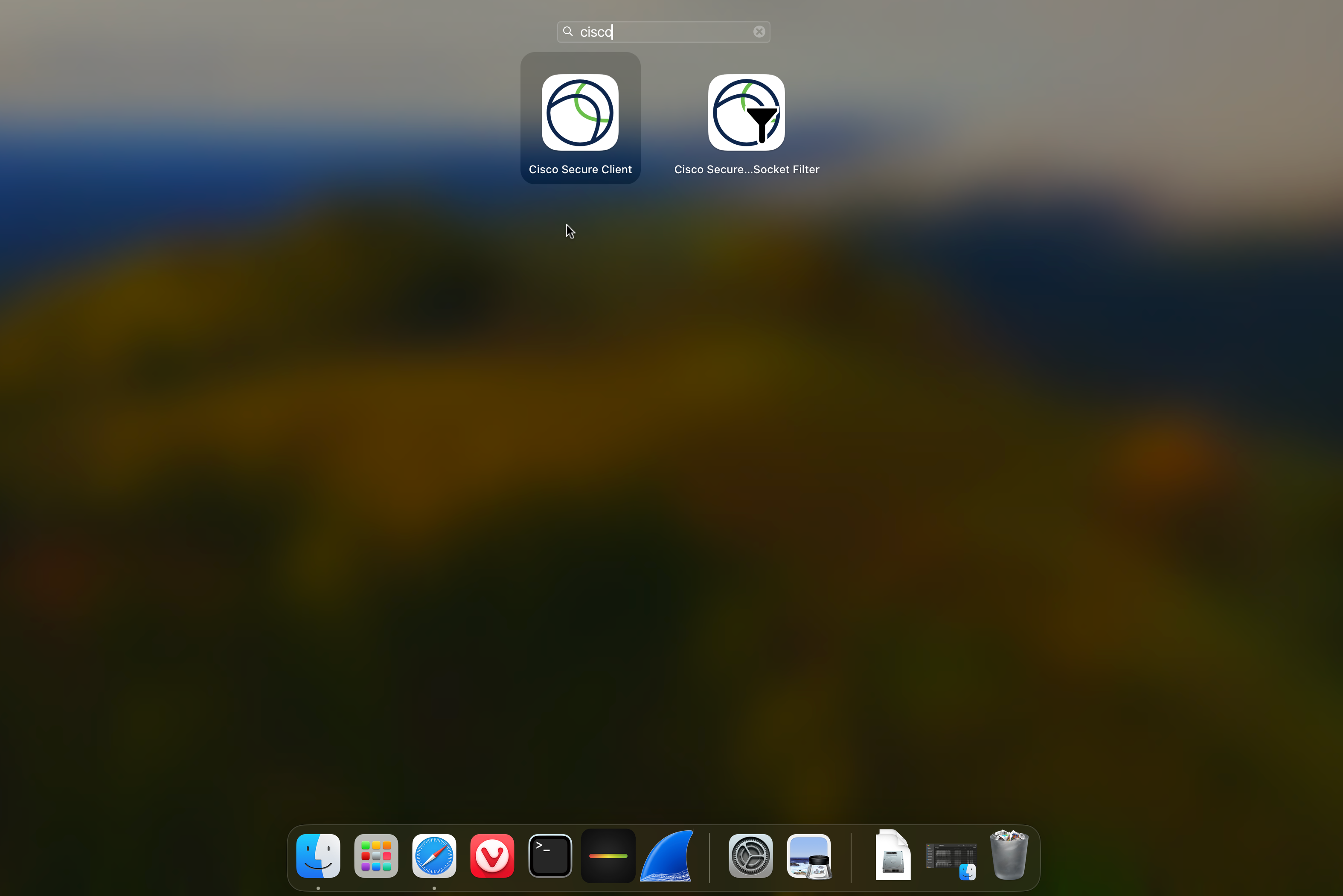Open Cisco Secure Client Socket Filter
Viewport: 1343px width, 896px height.
coord(746,113)
